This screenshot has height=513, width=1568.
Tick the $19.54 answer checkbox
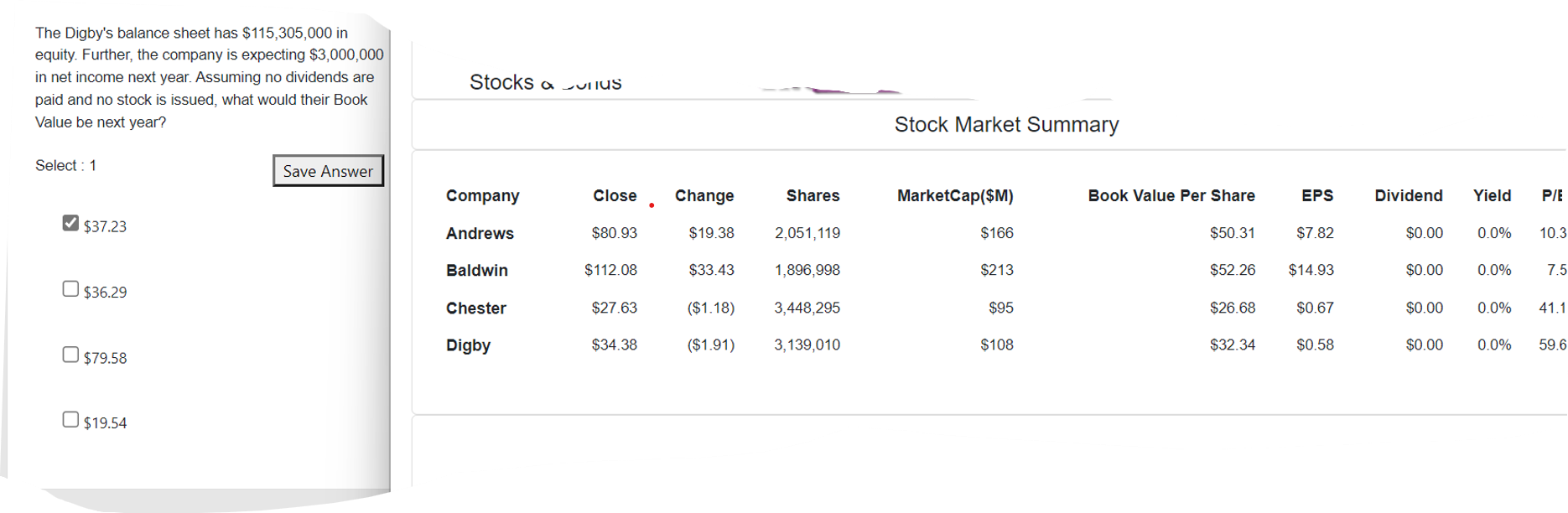(x=70, y=419)
